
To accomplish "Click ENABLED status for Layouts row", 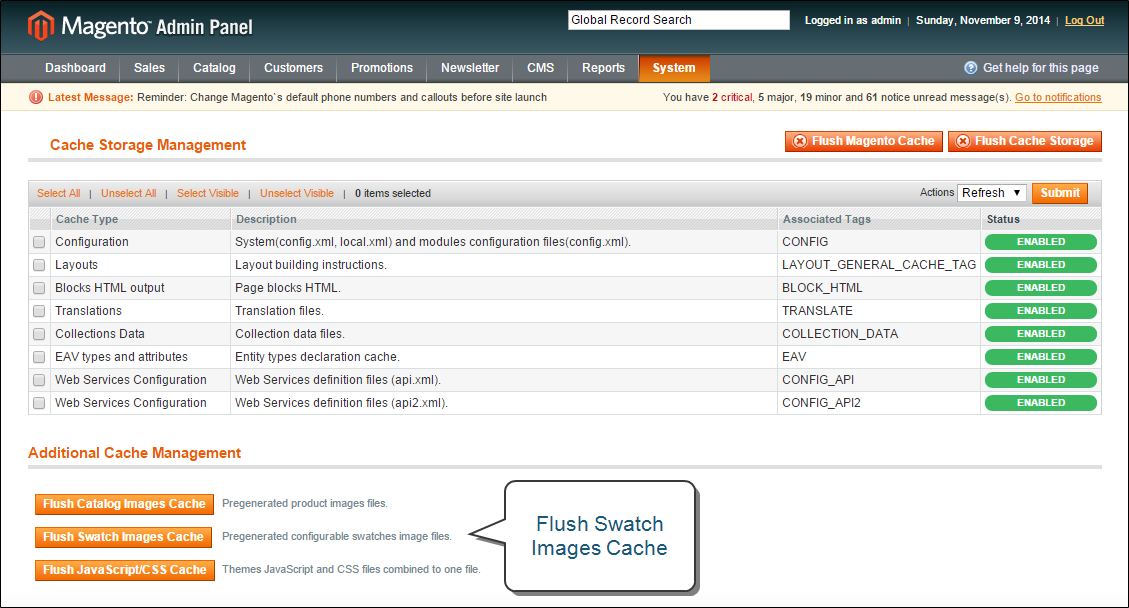I will pyautogui.click(x=1040, y=265).
